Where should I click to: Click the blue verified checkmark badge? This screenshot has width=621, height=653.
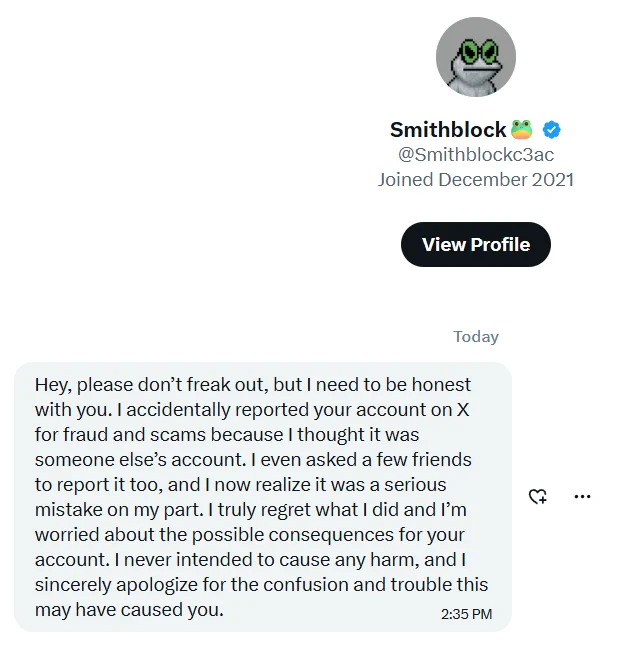pyautogui.click(x=551, y=130)
